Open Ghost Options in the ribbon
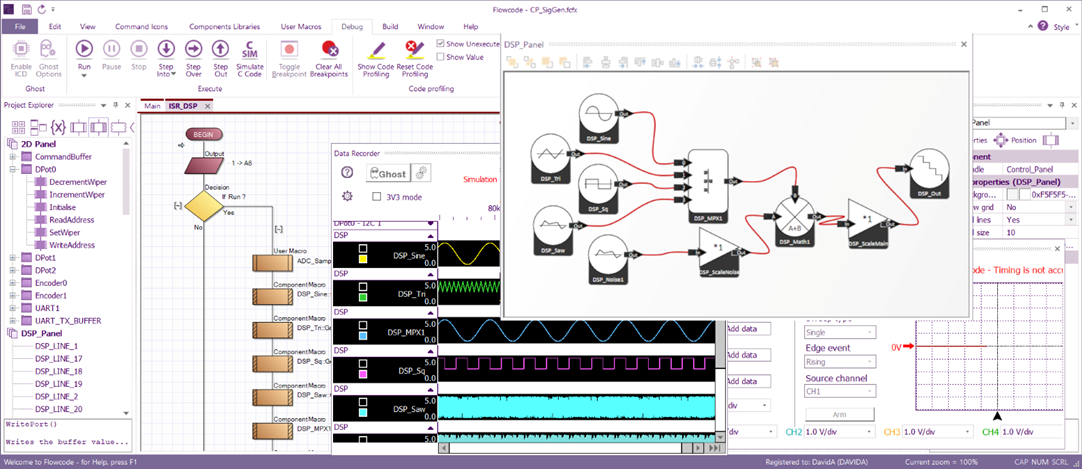 [x=48, y=48]
